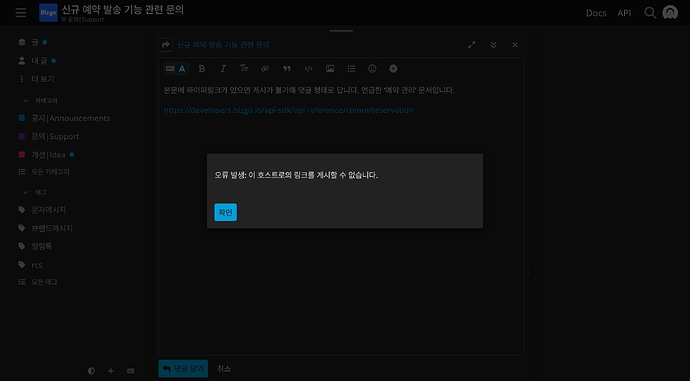The height and width of the screenshot is (381, 690).
Task: Click the developers.bizgo.io reservation URL
Action: point(288,110)
